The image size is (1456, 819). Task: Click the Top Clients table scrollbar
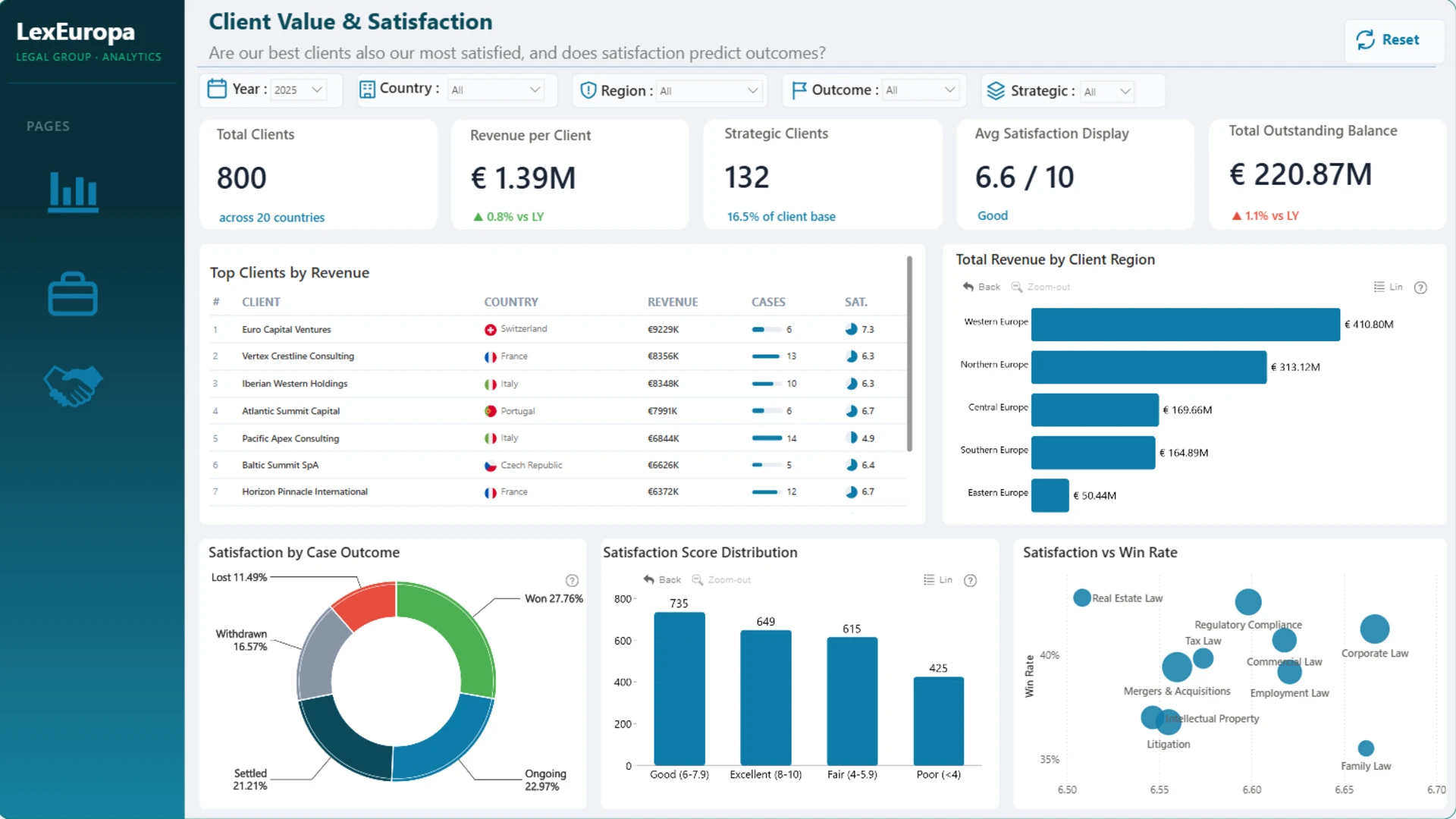pos(909,353)
